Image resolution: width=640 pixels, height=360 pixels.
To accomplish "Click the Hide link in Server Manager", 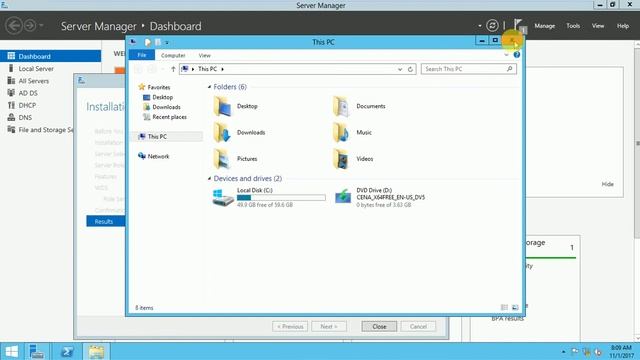I will click(607, 184).
